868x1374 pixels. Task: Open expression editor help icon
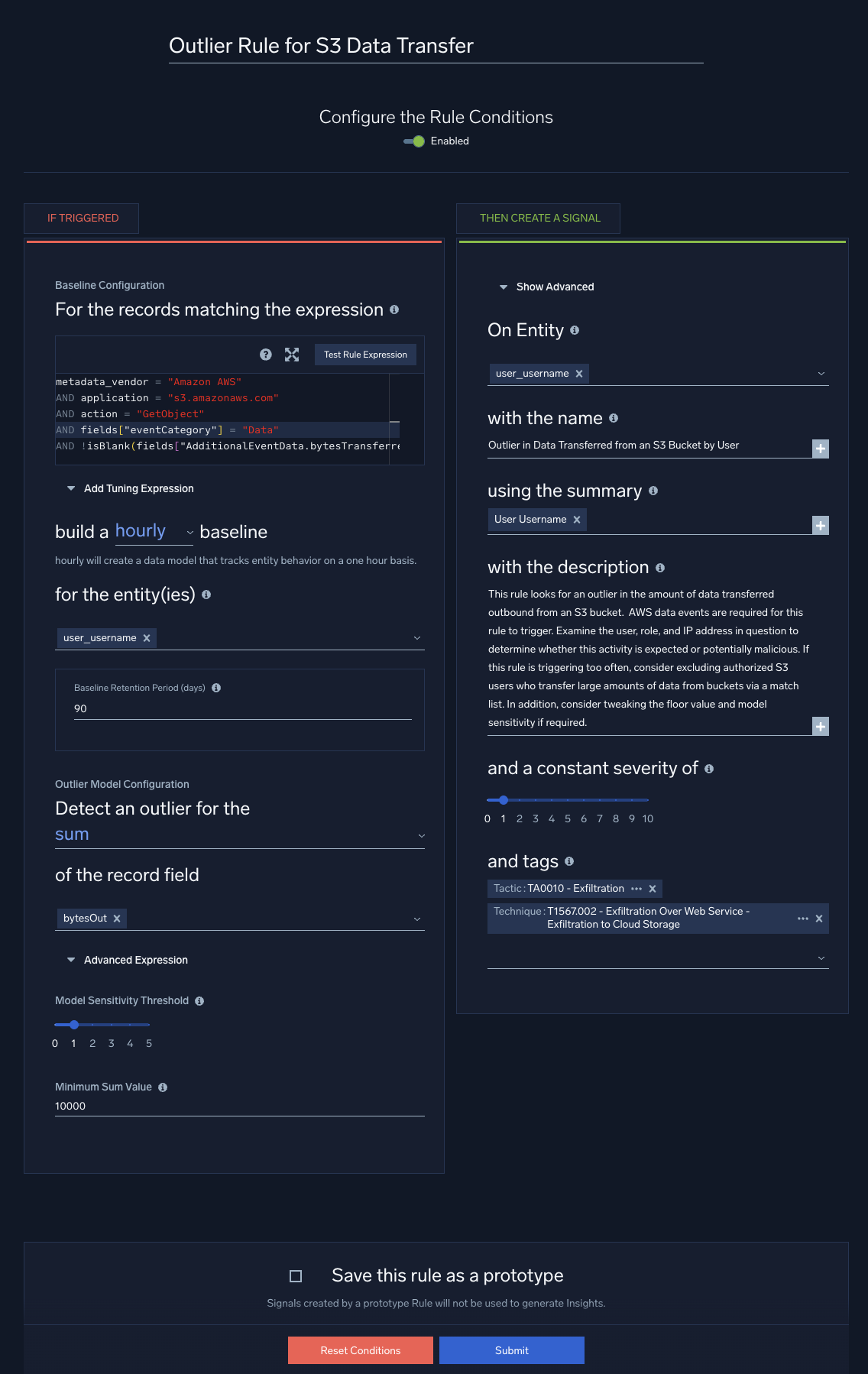[x=266, y=355]
